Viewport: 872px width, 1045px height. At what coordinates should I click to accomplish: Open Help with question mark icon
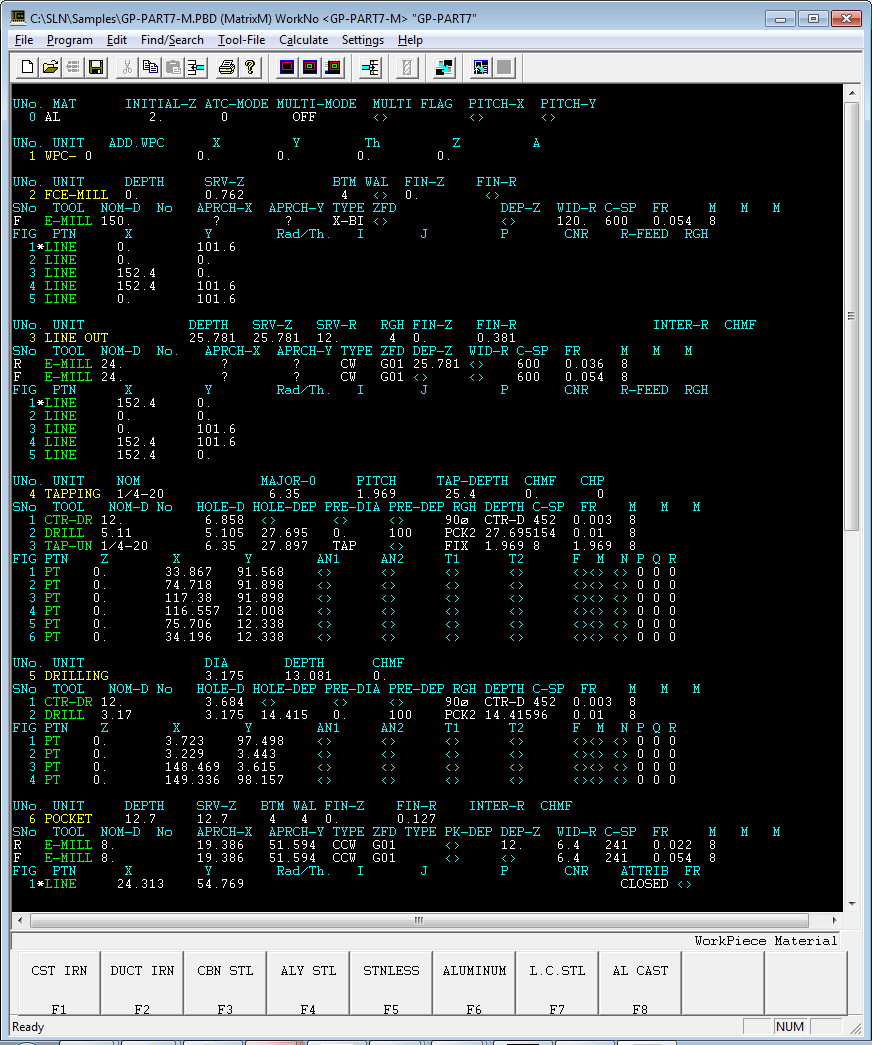(250, 68)
